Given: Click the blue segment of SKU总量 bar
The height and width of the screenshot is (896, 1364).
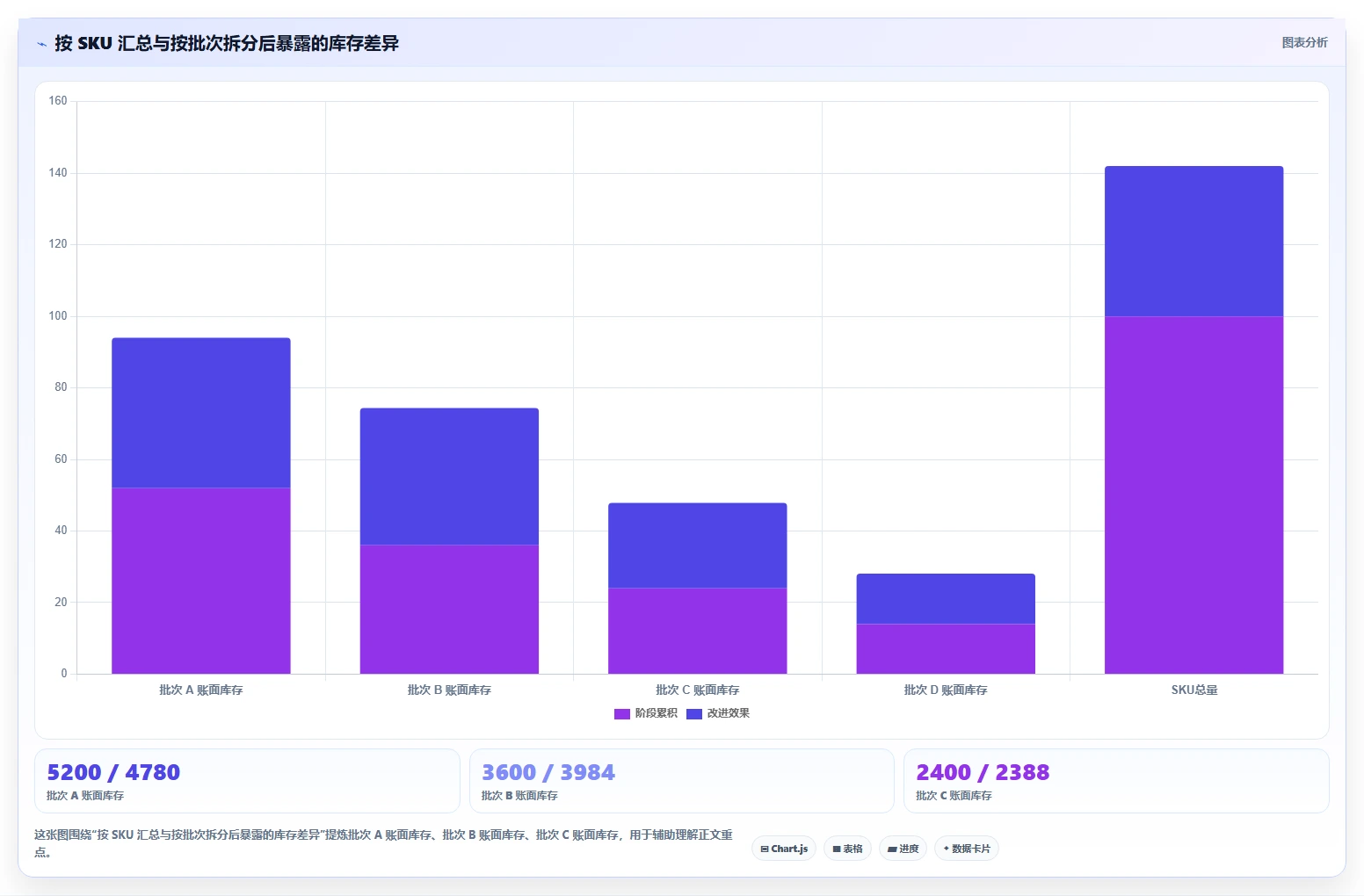Looking at the screenshot, I should 1193,241.
